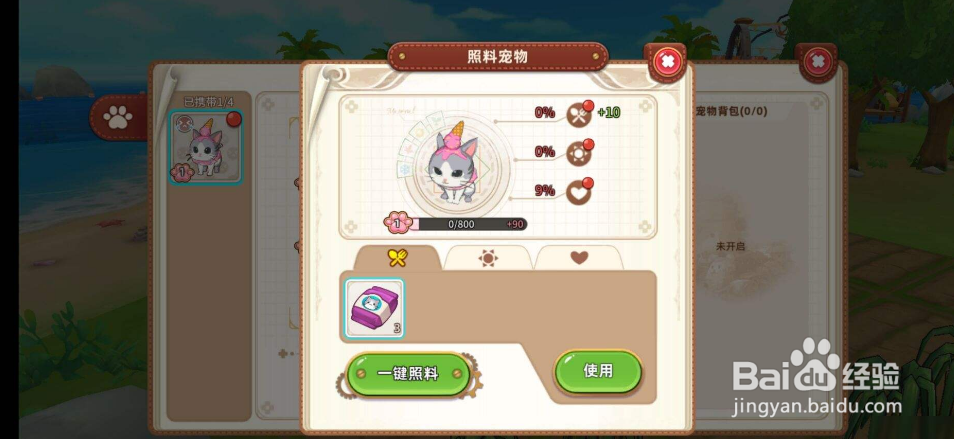Screen dimensions: 954x439
Task: Click the cleanliness sun status icon
Action: coord(578,153)
